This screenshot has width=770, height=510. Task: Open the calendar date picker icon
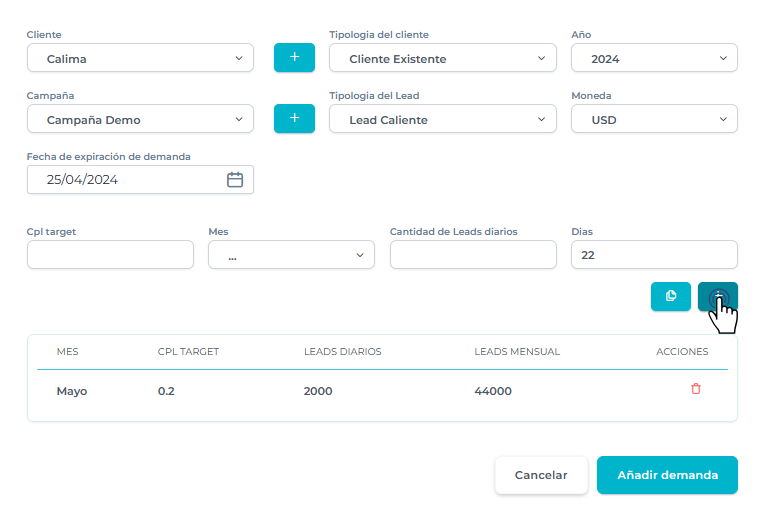(x=235, y=180)
